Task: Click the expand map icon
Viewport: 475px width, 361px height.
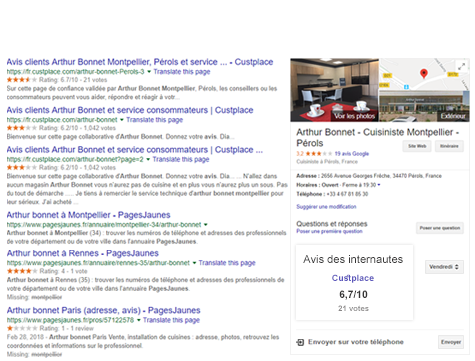Action: (461, 66)
